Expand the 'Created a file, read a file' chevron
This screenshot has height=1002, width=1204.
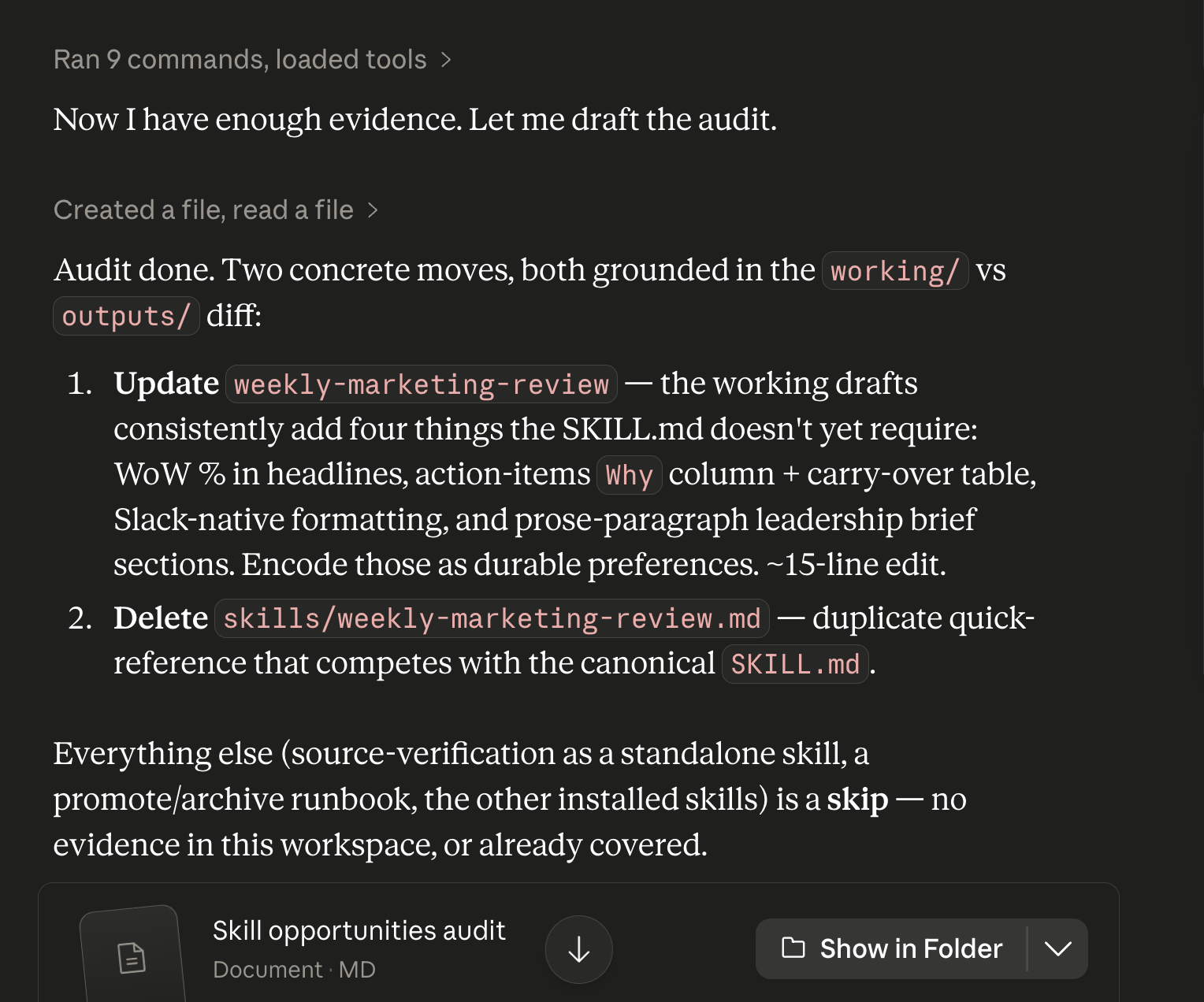(373, 210)
